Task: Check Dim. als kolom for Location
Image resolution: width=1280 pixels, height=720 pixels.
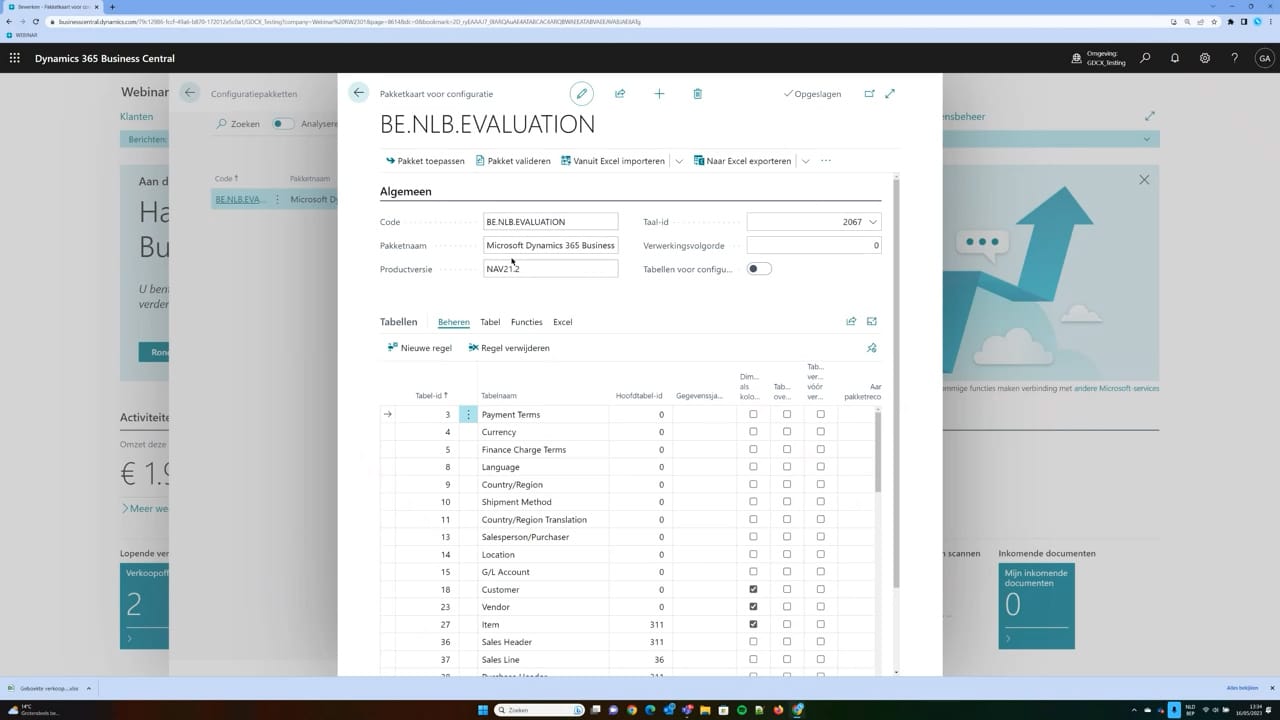Action: 753,555
